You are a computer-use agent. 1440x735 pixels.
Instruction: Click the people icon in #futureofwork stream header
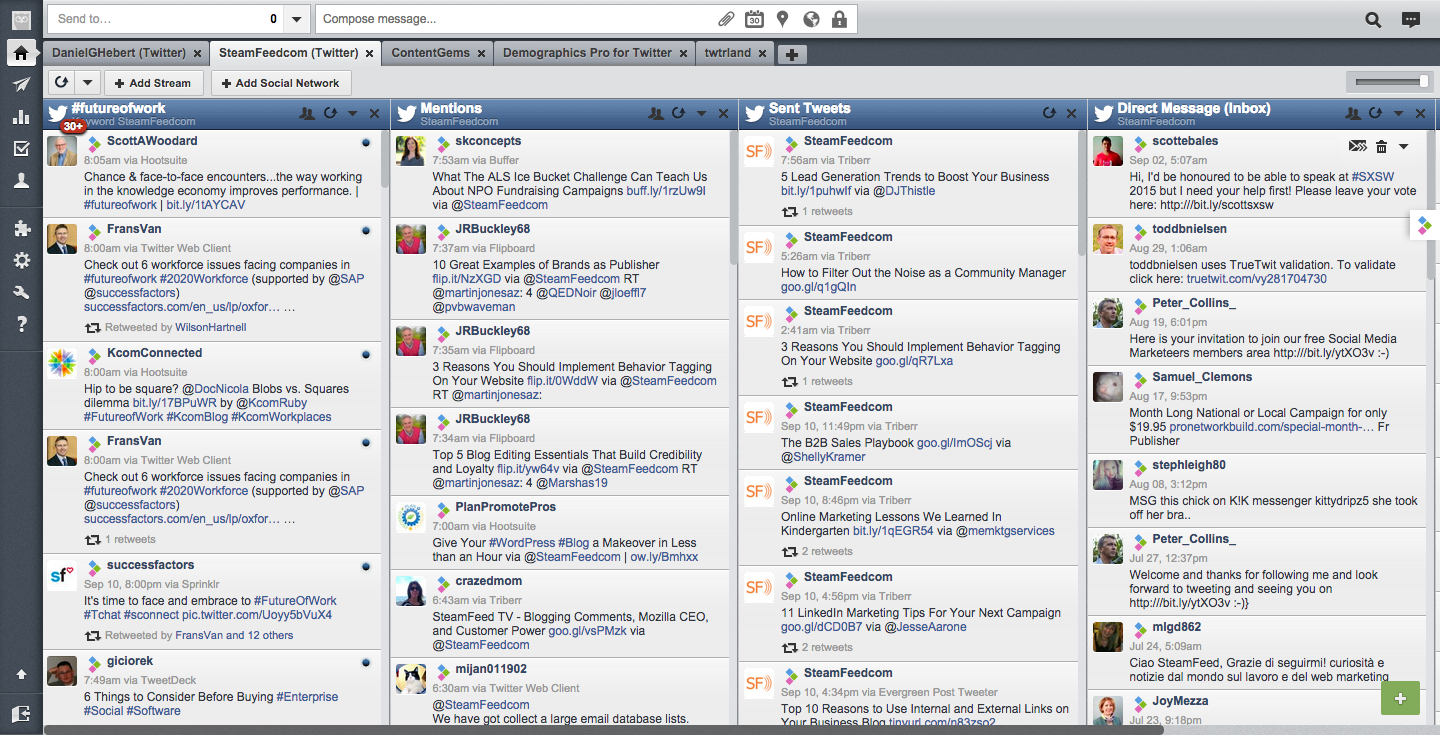tap(307, 114)
